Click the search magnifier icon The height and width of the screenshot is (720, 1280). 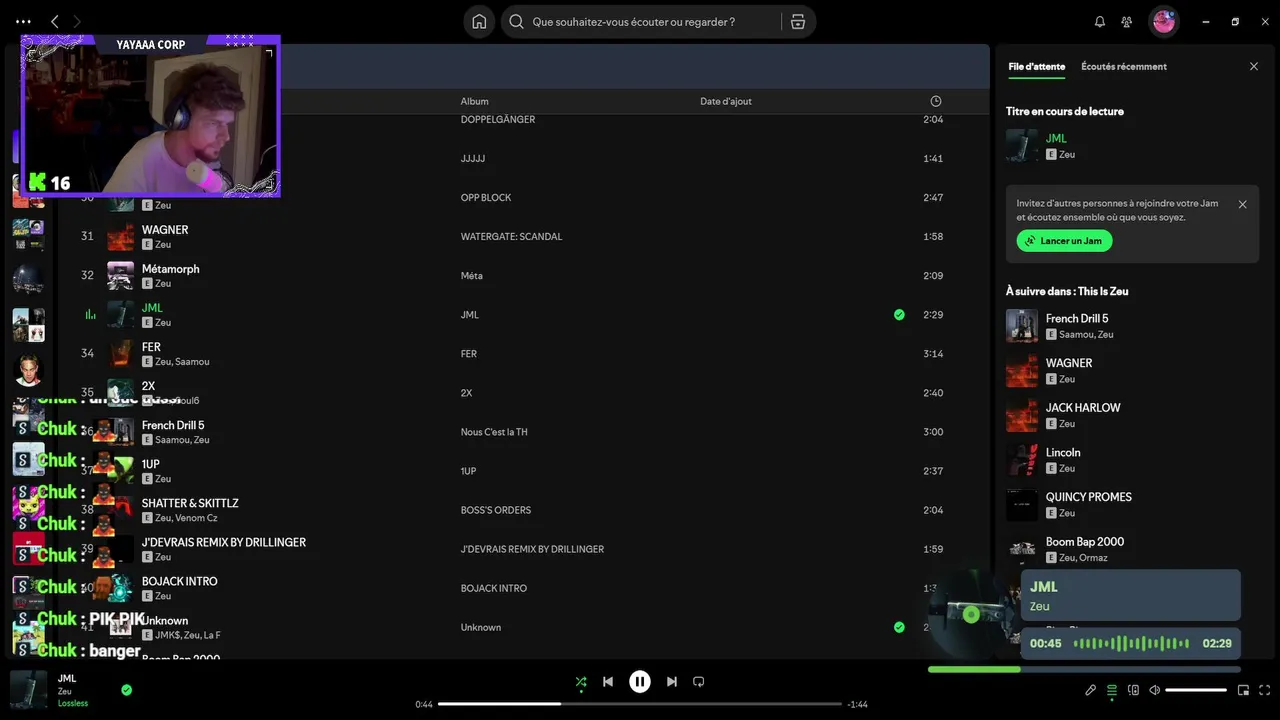pos(516,22)
